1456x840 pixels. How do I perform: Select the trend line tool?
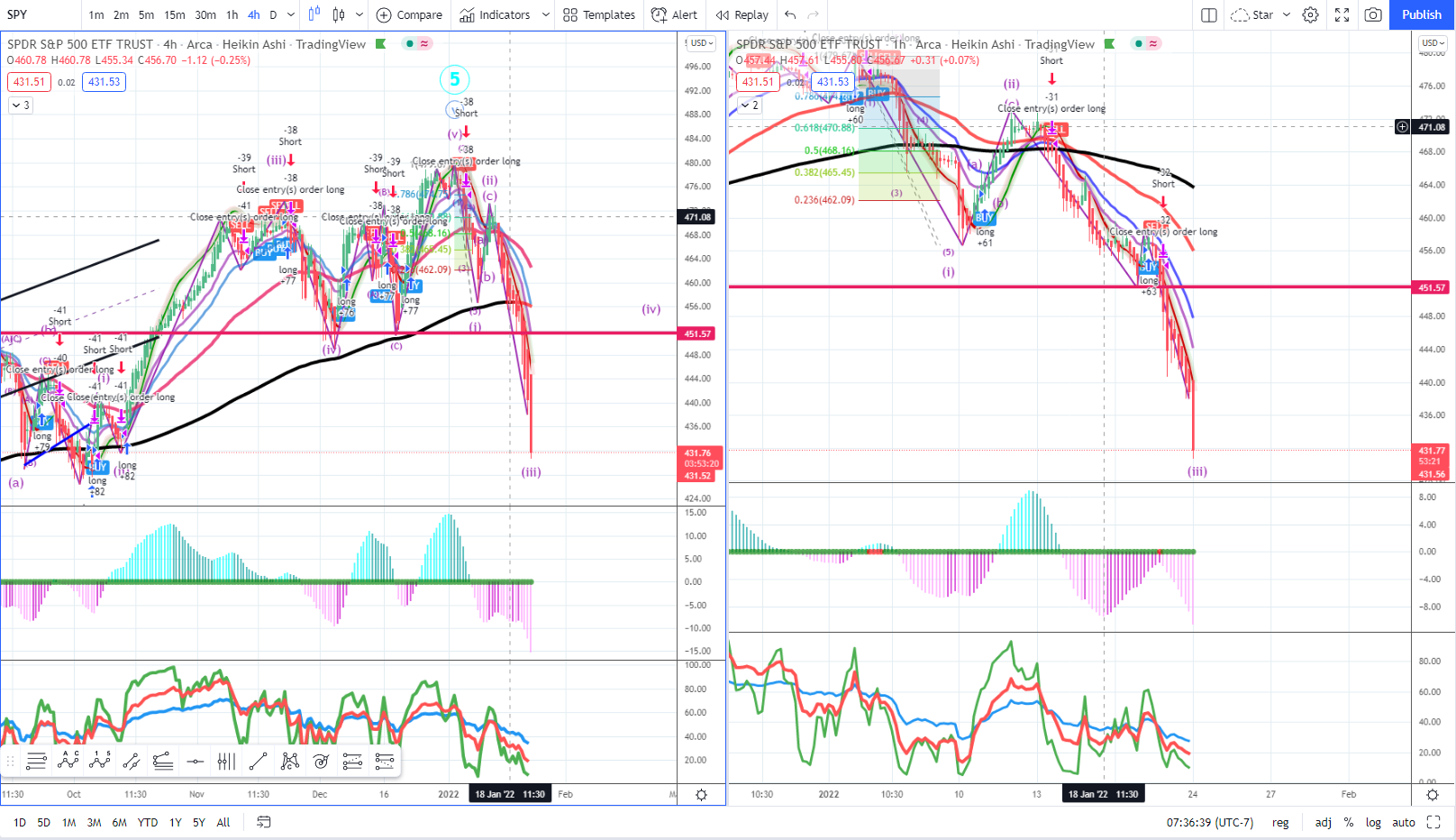(258, 762)
